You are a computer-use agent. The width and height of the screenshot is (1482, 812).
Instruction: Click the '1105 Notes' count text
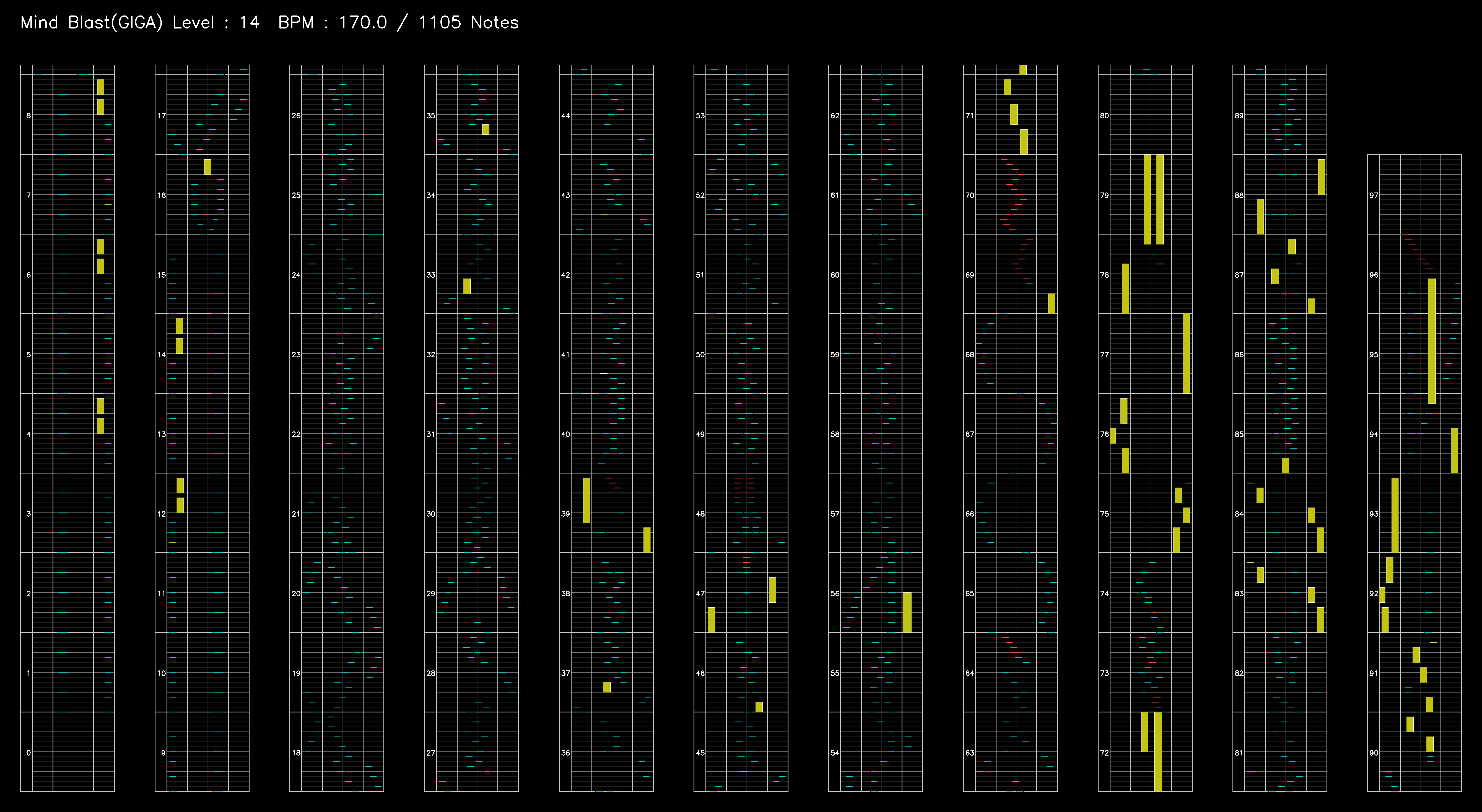point(468,22)
